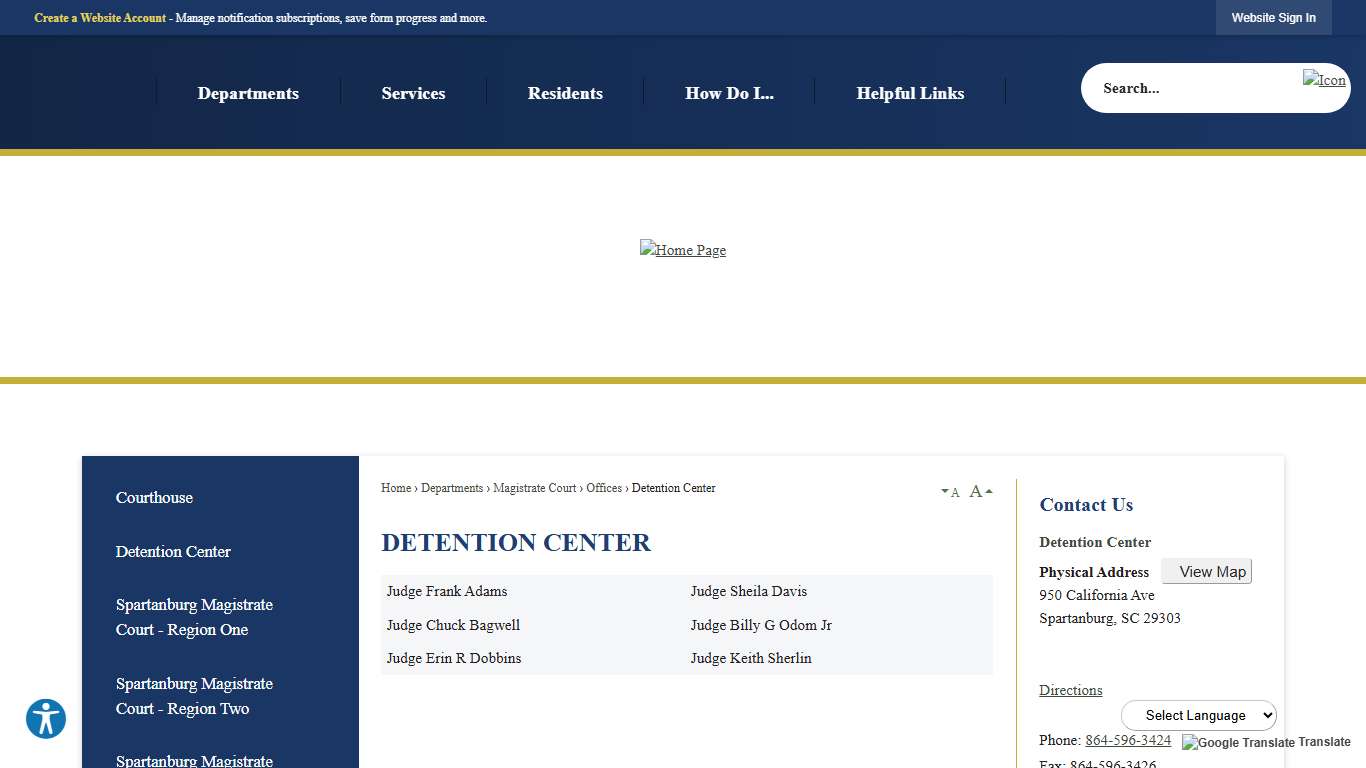This screenshot has height=768, width=1366.
Task: Increase the page text size
Action: tap(976, 491)
